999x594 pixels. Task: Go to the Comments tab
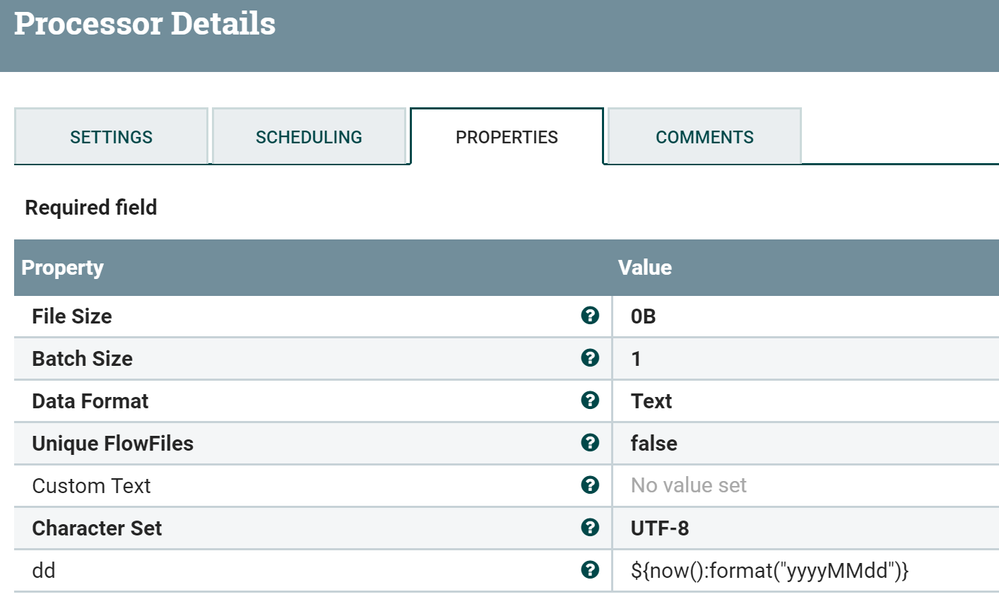click(705, 137)
